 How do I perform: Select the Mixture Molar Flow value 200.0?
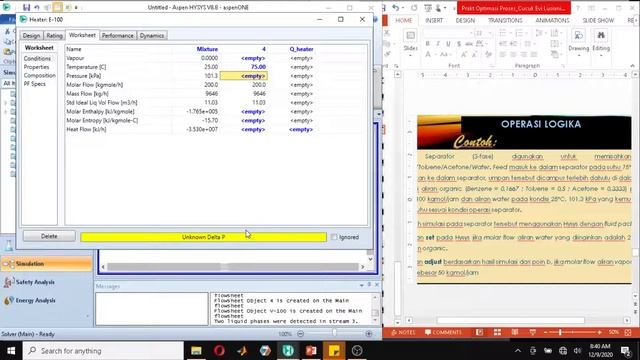click(211, 85)
